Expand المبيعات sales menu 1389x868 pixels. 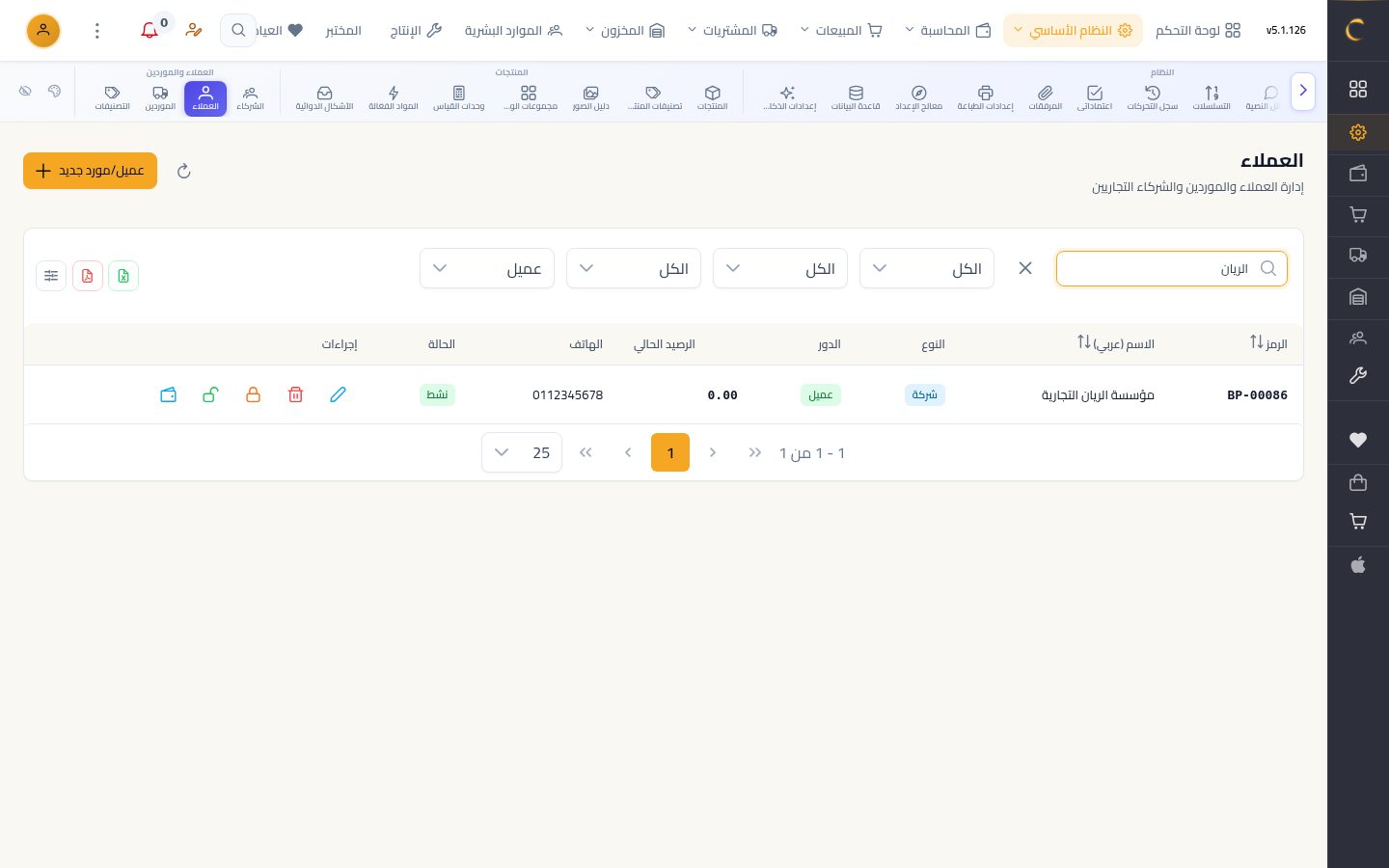pos(840,31)
